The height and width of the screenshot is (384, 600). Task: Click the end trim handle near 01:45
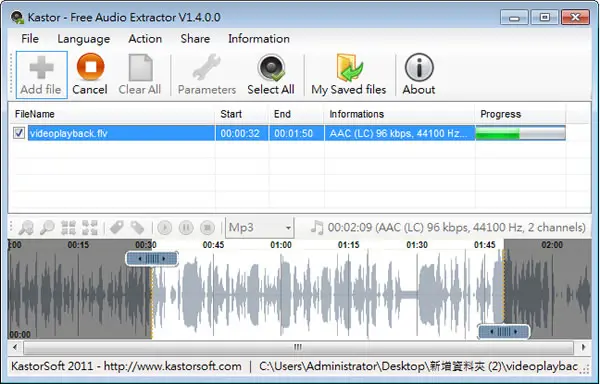click(x=504, y=332)
